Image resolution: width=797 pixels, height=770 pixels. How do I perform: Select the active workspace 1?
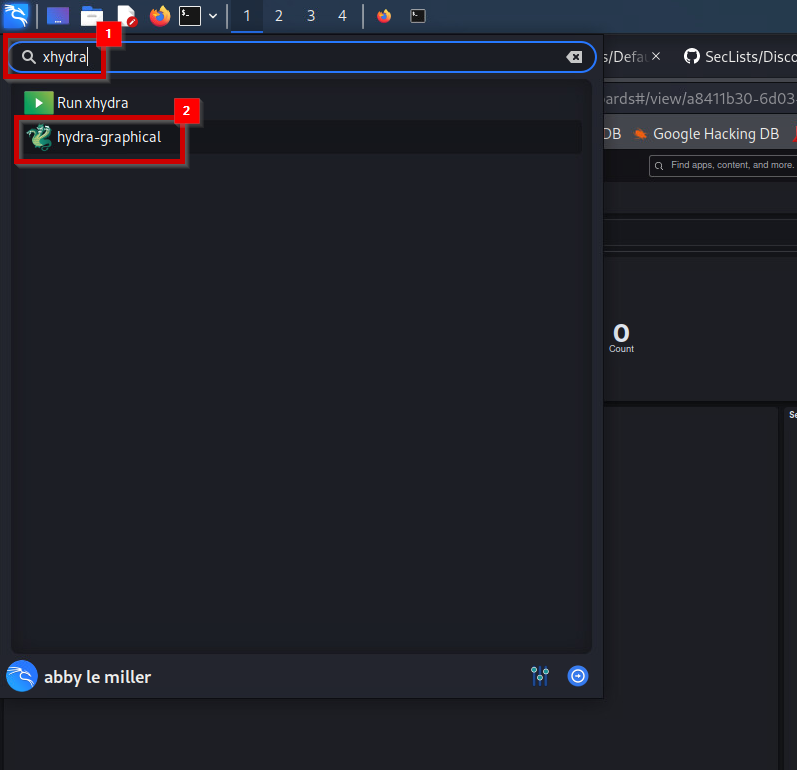[246, 16]
